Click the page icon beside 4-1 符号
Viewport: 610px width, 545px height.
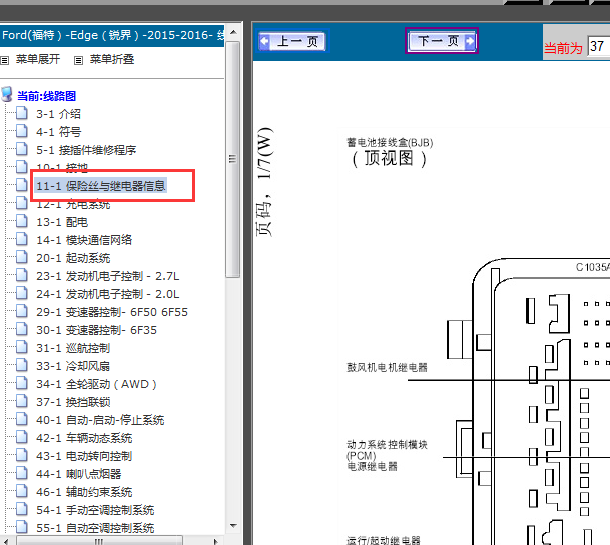(22, 130)
